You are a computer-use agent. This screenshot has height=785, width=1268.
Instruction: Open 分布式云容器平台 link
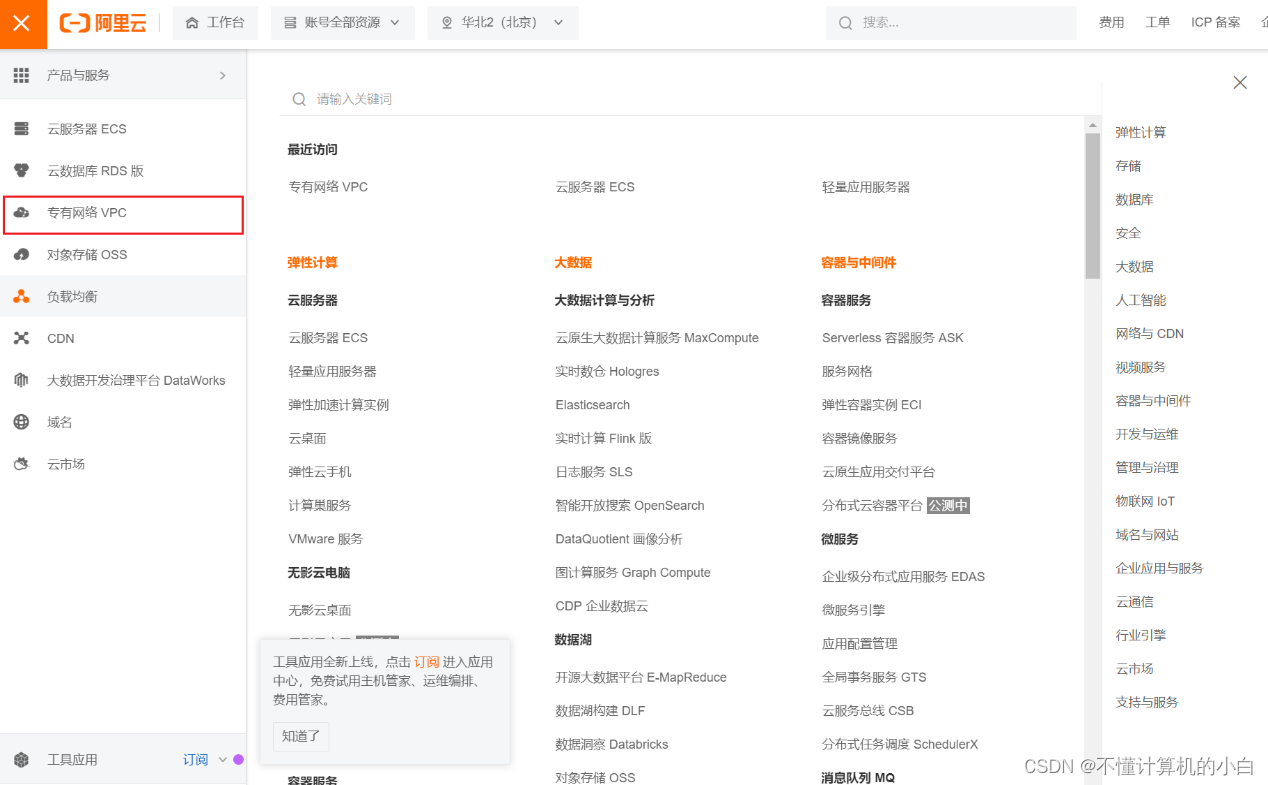click(x=872, y=506)
